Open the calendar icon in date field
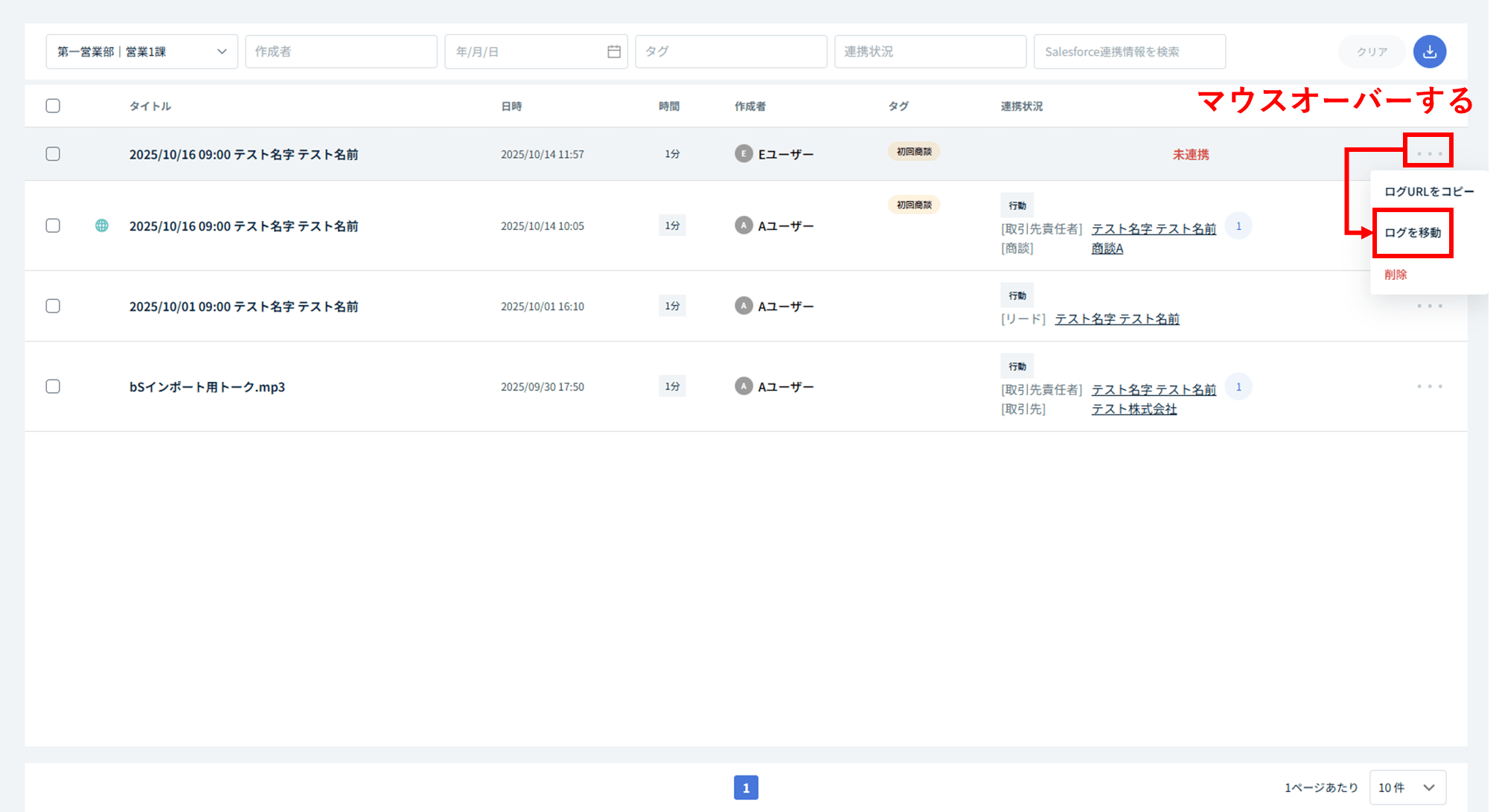The width and height of the screenshot is (1496, 812). tap(613, 51)
